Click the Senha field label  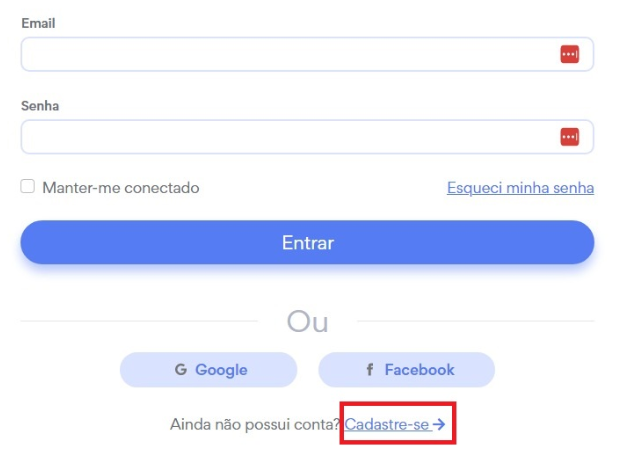click(42, 105)
